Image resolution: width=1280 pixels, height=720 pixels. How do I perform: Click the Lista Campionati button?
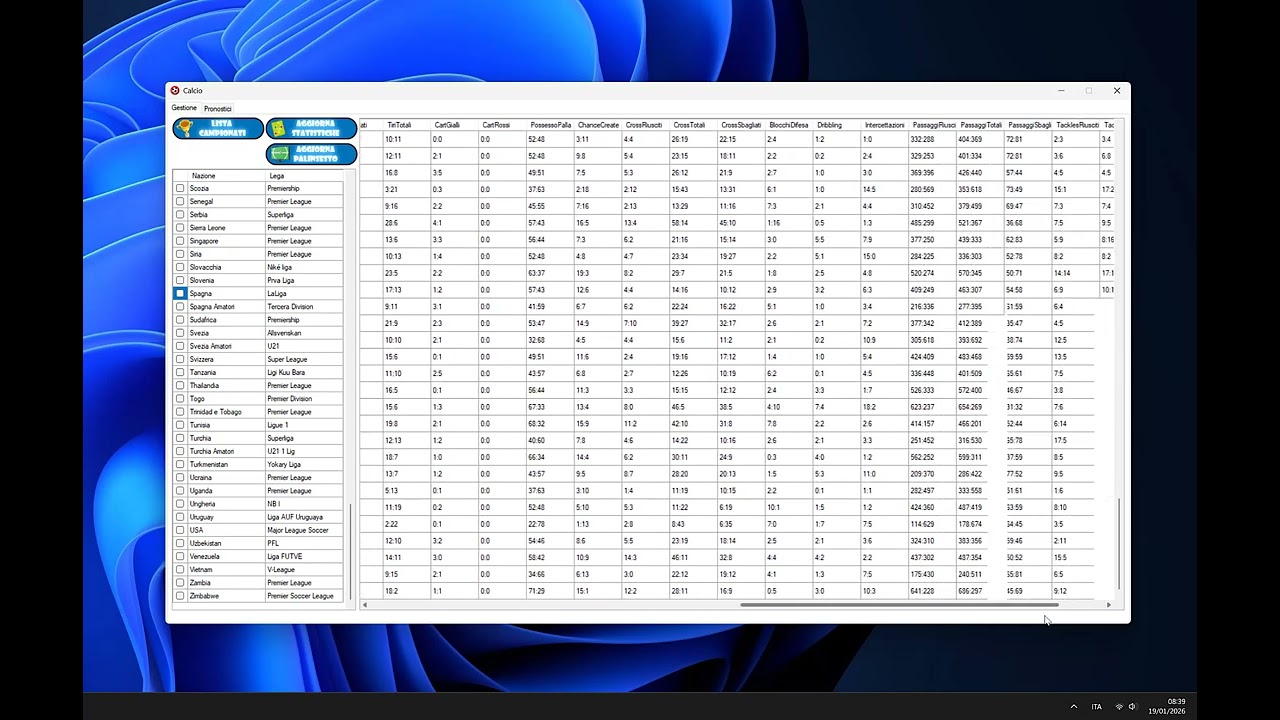click(218, 128)
